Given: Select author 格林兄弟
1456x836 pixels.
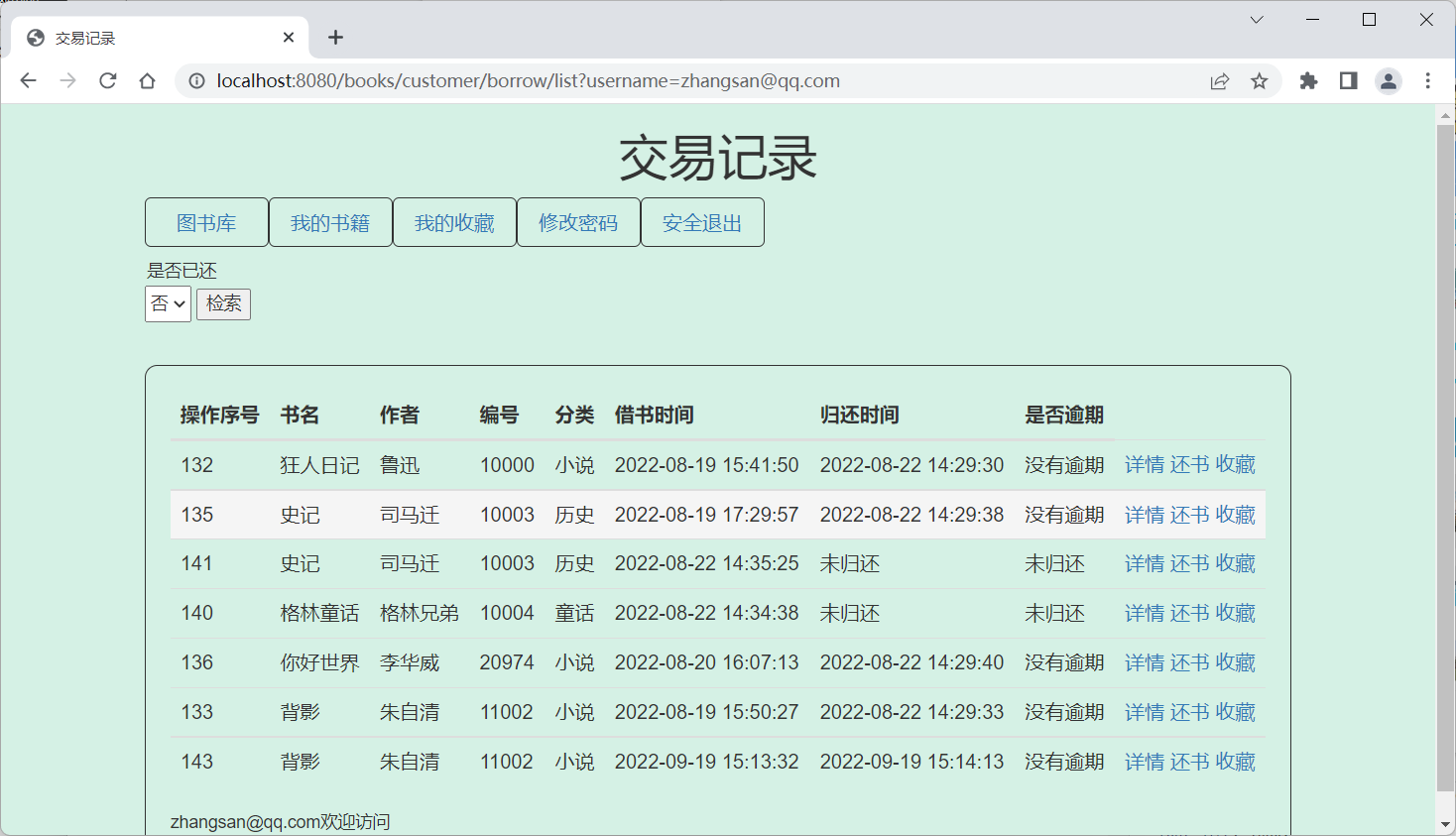Looking at the screenshot, I should [420, 613].
